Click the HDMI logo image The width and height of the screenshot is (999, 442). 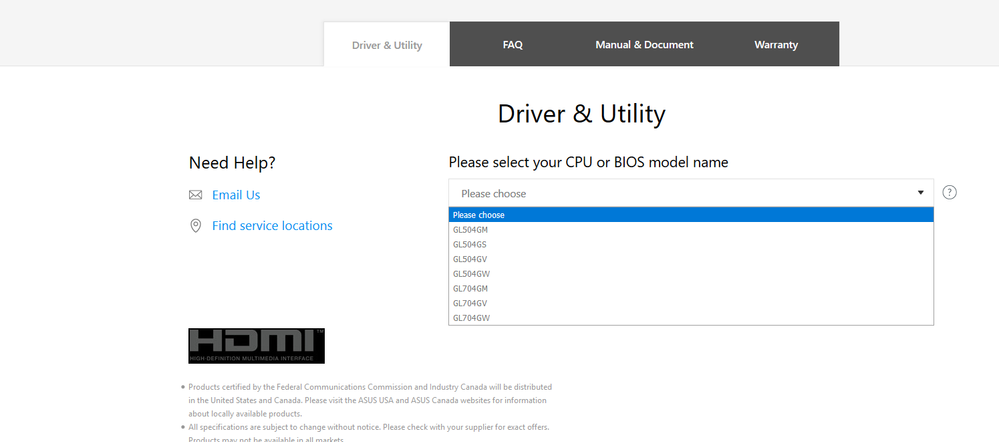256,346
